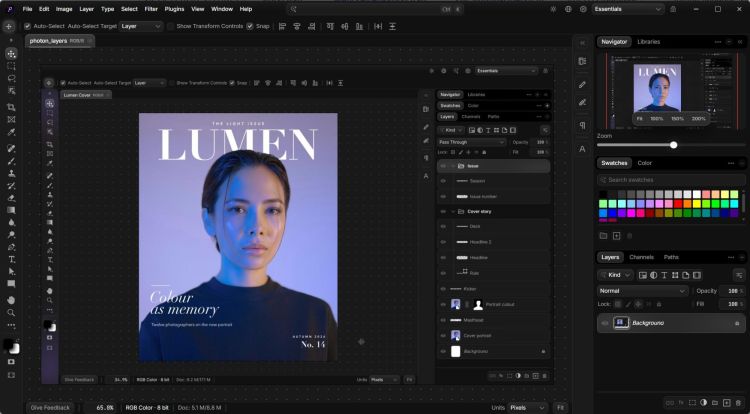The image size is (750, 414).
Task: Click Distribute Horizontally icon in the main options bar
Action: pyautogui.click(x=378, y=26)
